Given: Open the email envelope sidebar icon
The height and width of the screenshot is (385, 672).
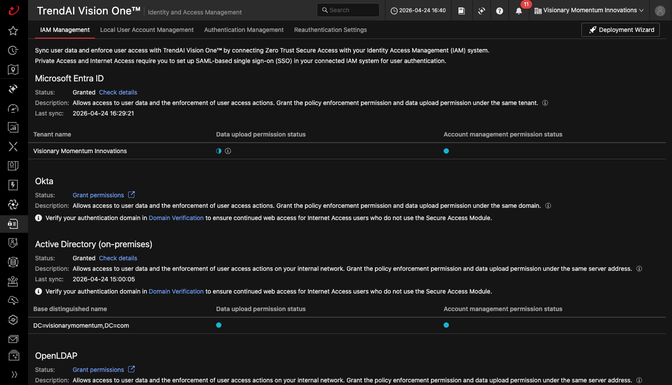Looking at the screenshot, I should coord(13,339).
